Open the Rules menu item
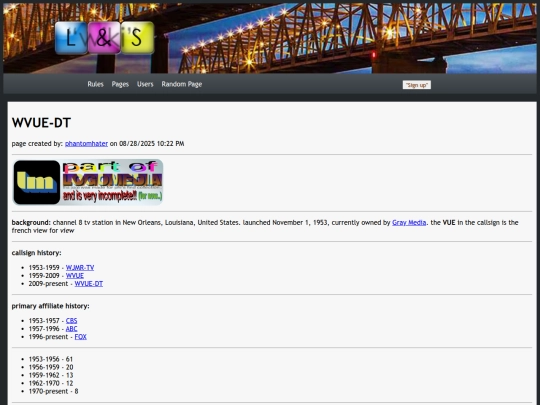The height and width of the screenshot is (405, 540). click(x=95, y=84)
